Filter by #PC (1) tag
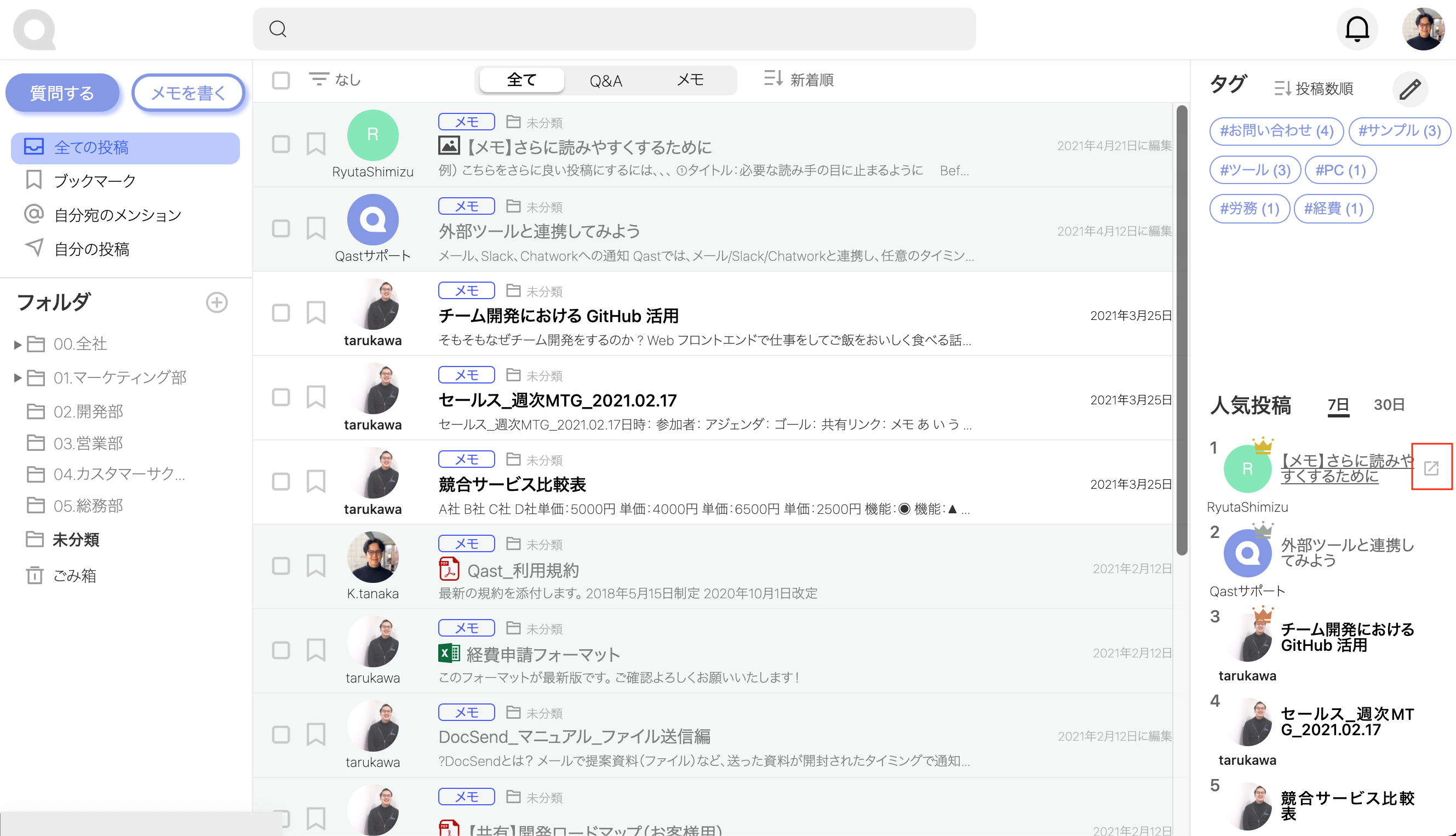This screenshot has height=836, width=1456. pyautogui.click(x=1340, y=170)
